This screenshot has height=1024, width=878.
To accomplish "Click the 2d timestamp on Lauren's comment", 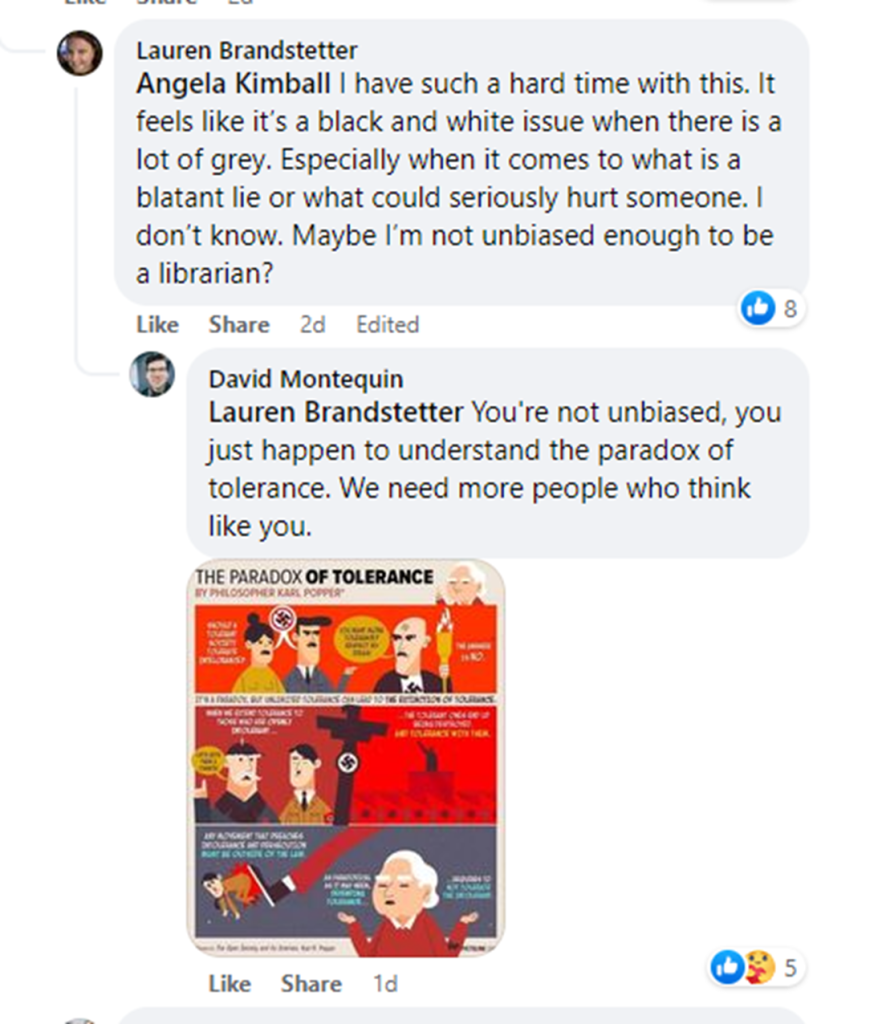I will pyautogui.click(x=312, y=325).
